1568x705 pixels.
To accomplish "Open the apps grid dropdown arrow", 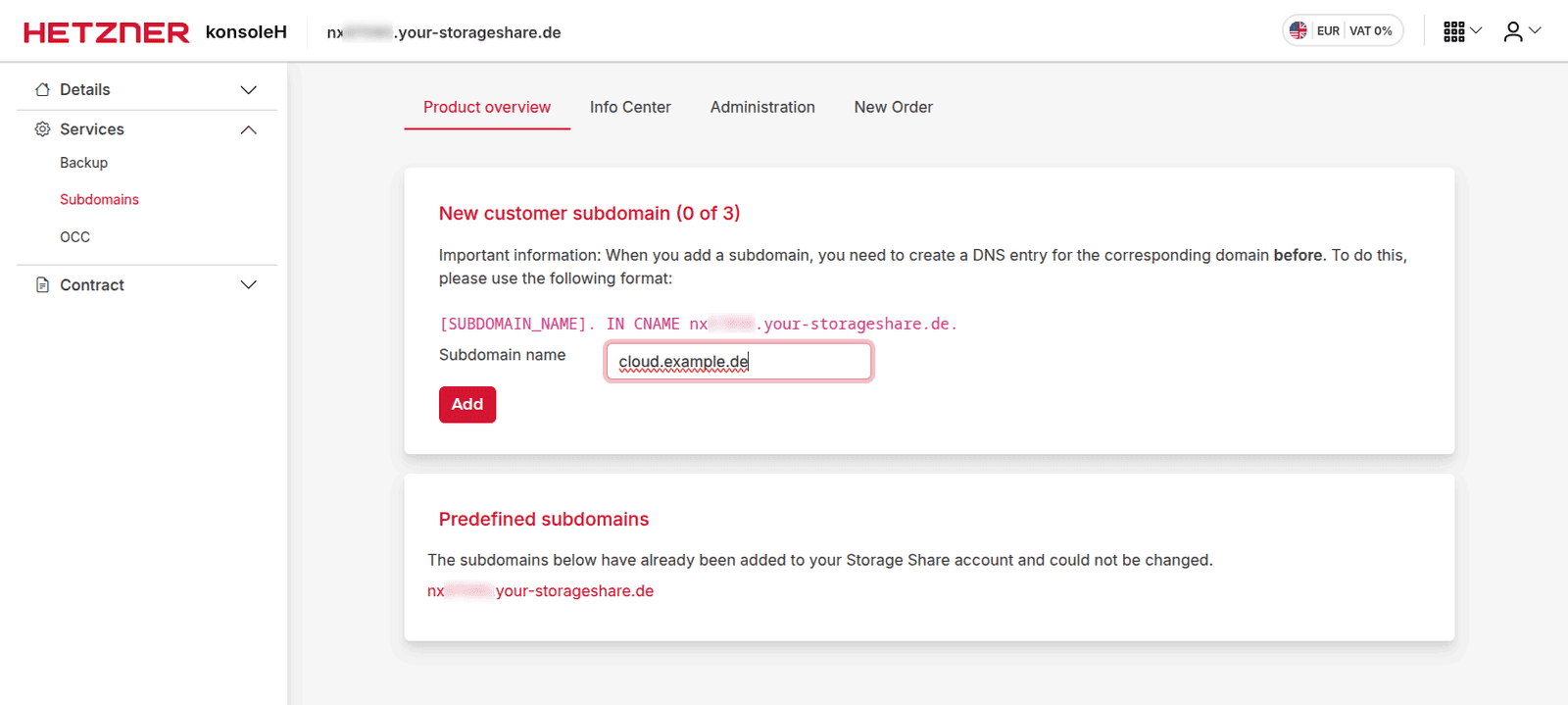I will pyautogui.click(x=1476, y=30).
